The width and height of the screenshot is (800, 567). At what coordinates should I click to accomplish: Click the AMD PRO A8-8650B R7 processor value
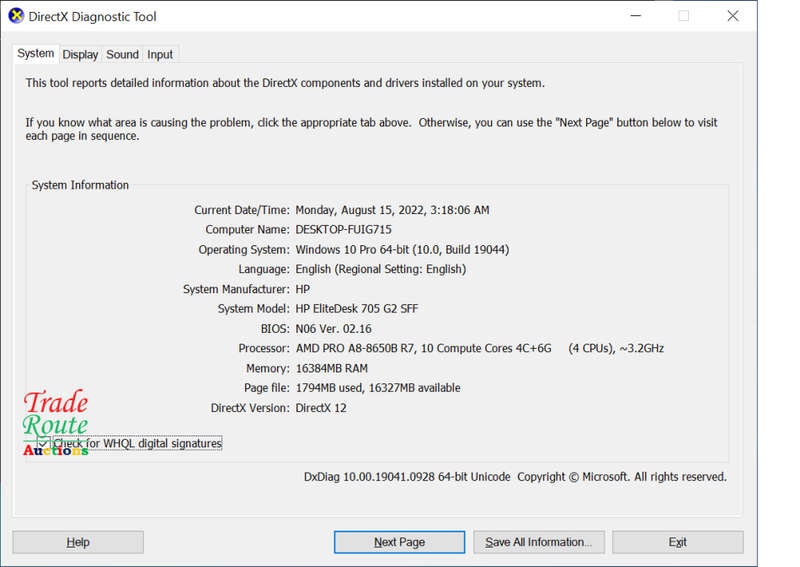[x=480, y=349]
